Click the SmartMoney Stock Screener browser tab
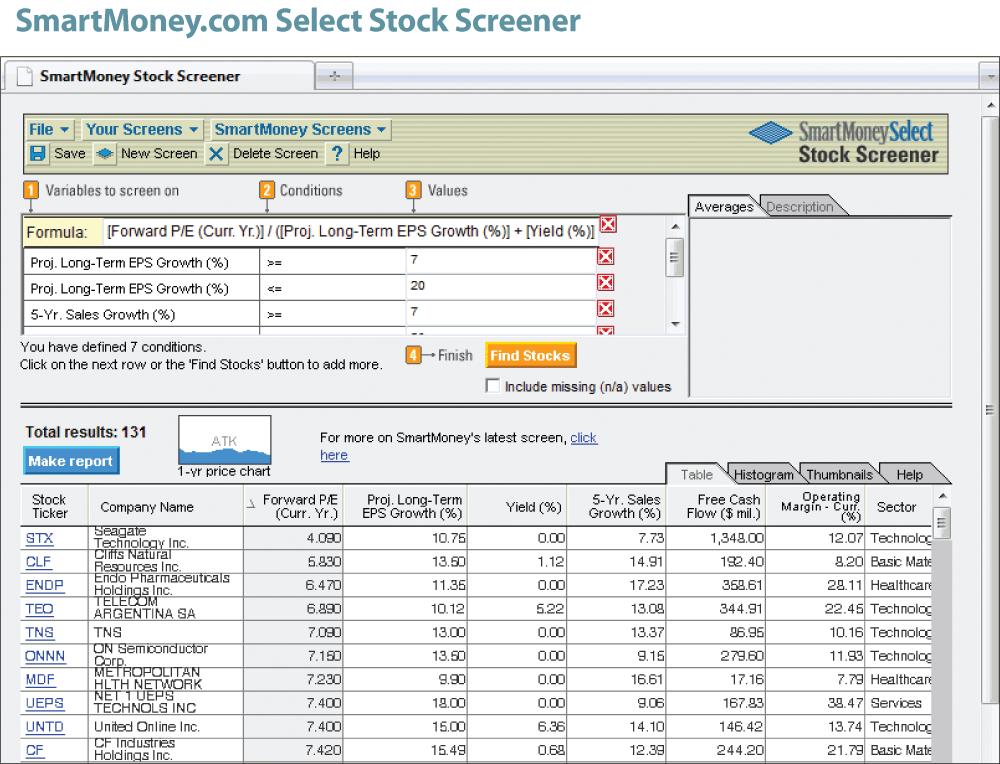1000x764 pixels. (x=159, y=77)
